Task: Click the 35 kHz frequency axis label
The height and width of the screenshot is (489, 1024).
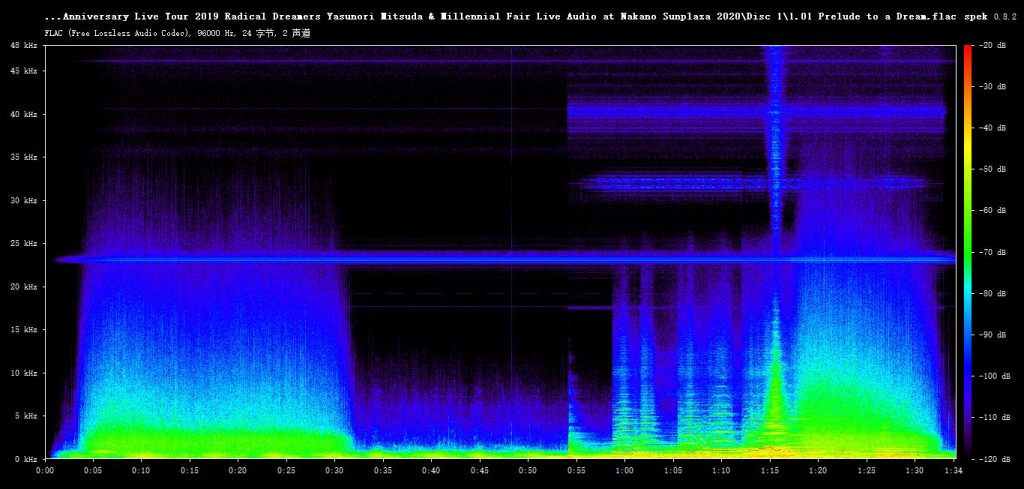Action: [x=24, y=157]
